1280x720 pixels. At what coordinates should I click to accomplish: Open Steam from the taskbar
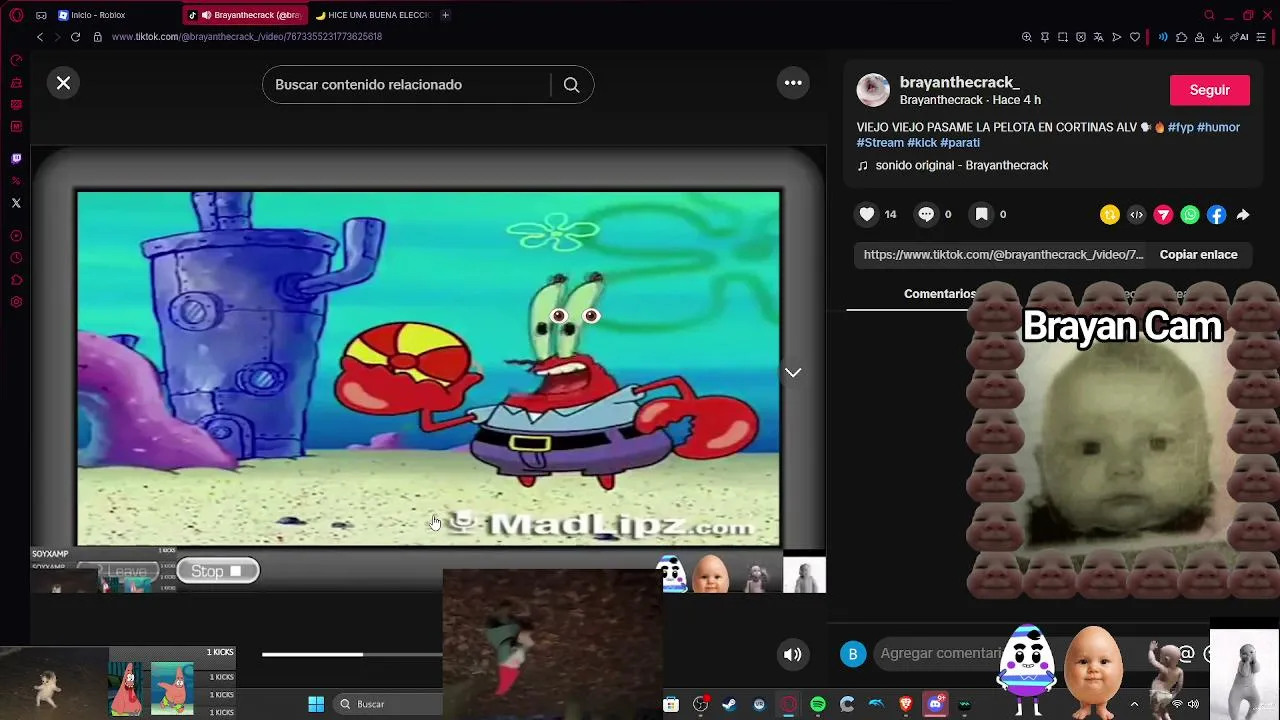point(730,704)
